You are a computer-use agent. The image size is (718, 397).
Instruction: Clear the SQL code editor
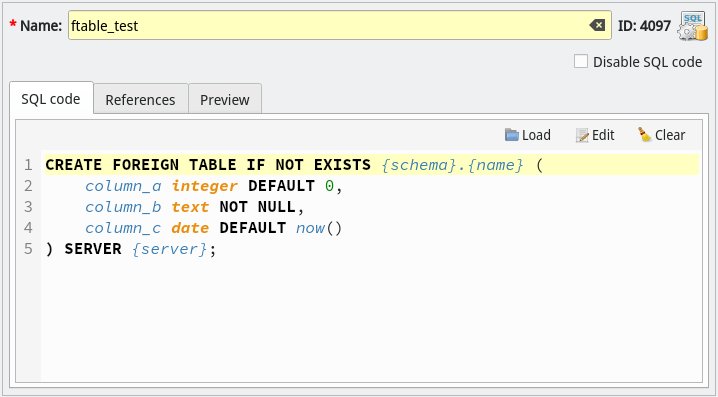click(662, 135)
